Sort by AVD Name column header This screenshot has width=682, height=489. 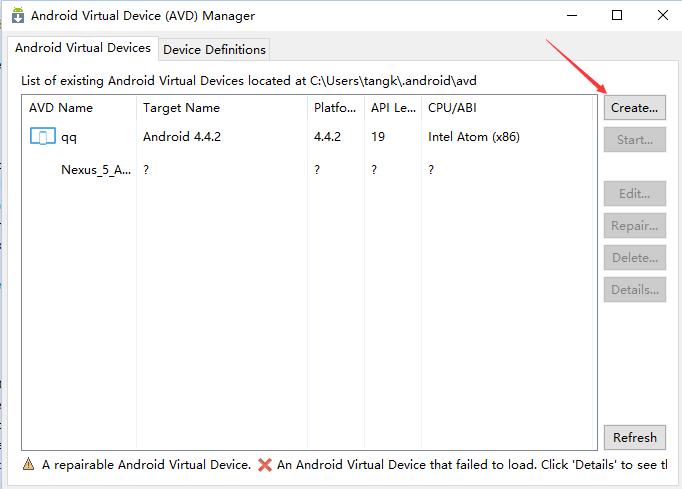click(79, 107)
